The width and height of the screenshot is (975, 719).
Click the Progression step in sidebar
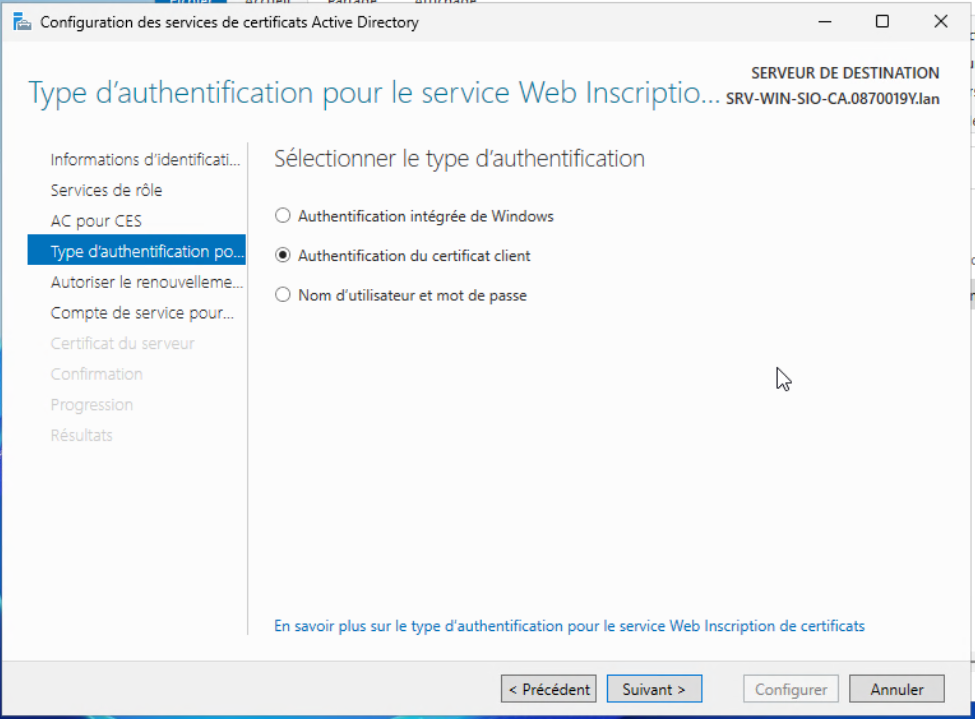(x=91, y=405)
